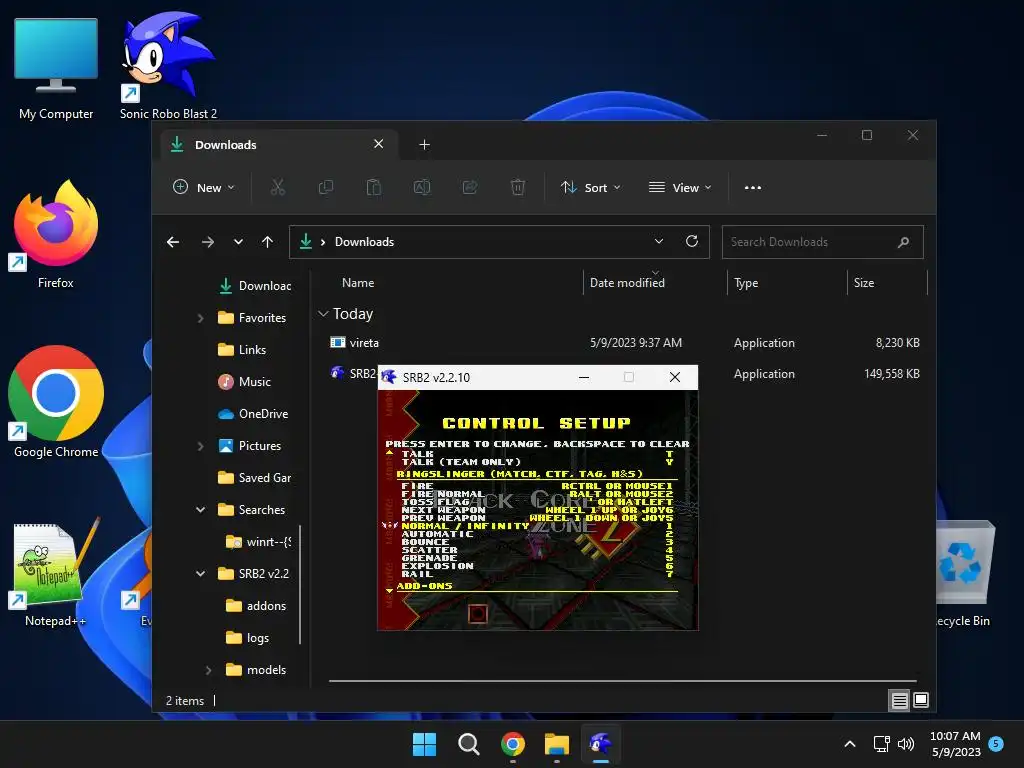The width and height of the screenshot is (1024, 768).
Task: Launch Sonic Robo Blast 2 desktop shortcut
Action: click(168, 65)
